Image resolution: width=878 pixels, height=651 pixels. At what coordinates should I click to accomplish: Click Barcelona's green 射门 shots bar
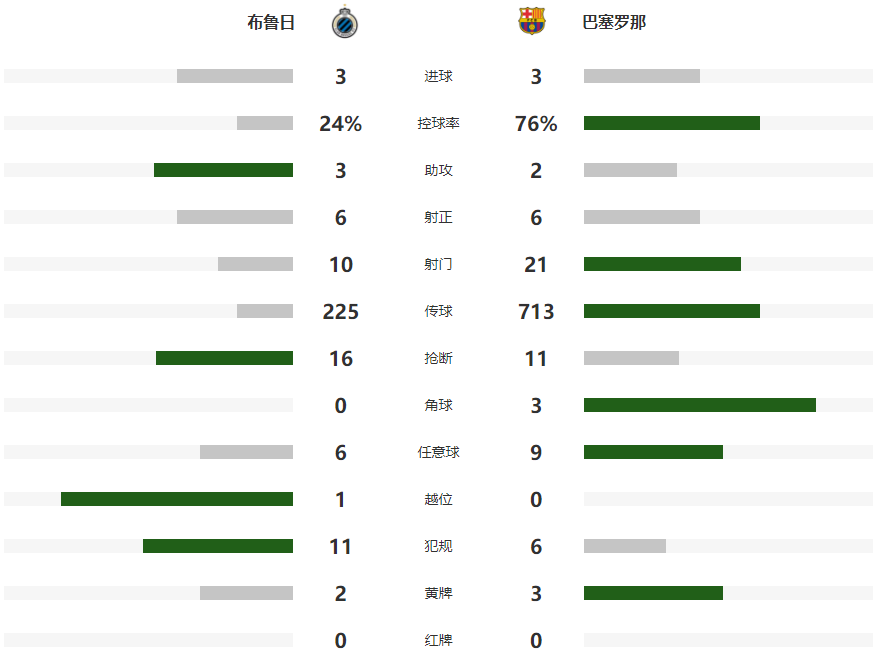point(662,264)
